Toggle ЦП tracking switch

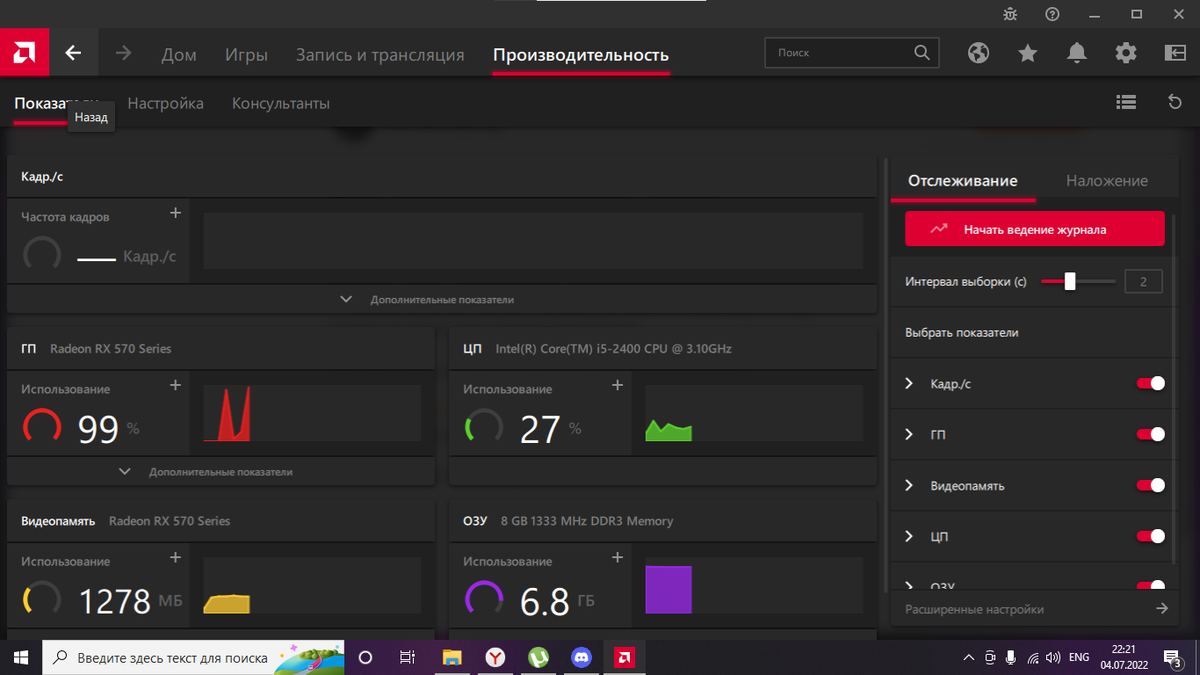[x=1151, y=536]
